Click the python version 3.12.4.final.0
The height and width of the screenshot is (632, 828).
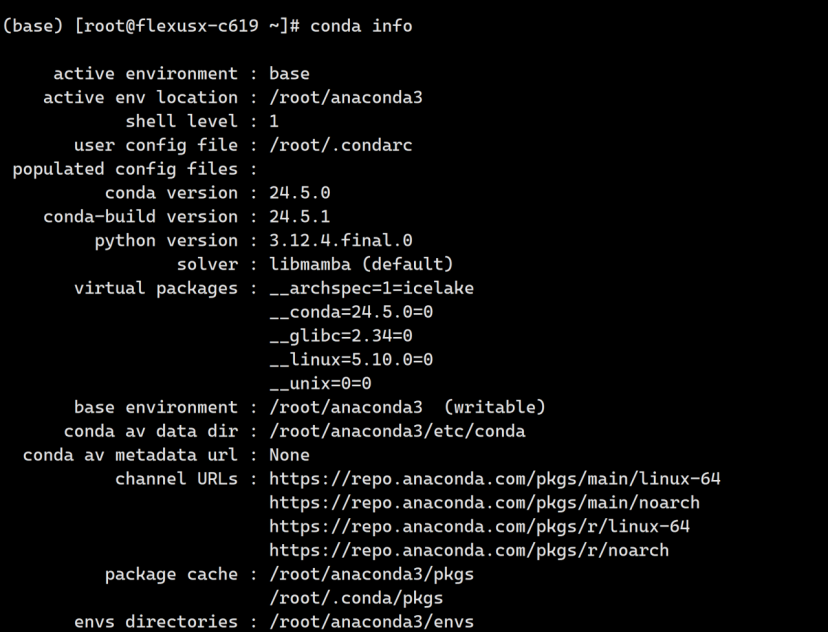click(x=340, y=241)
